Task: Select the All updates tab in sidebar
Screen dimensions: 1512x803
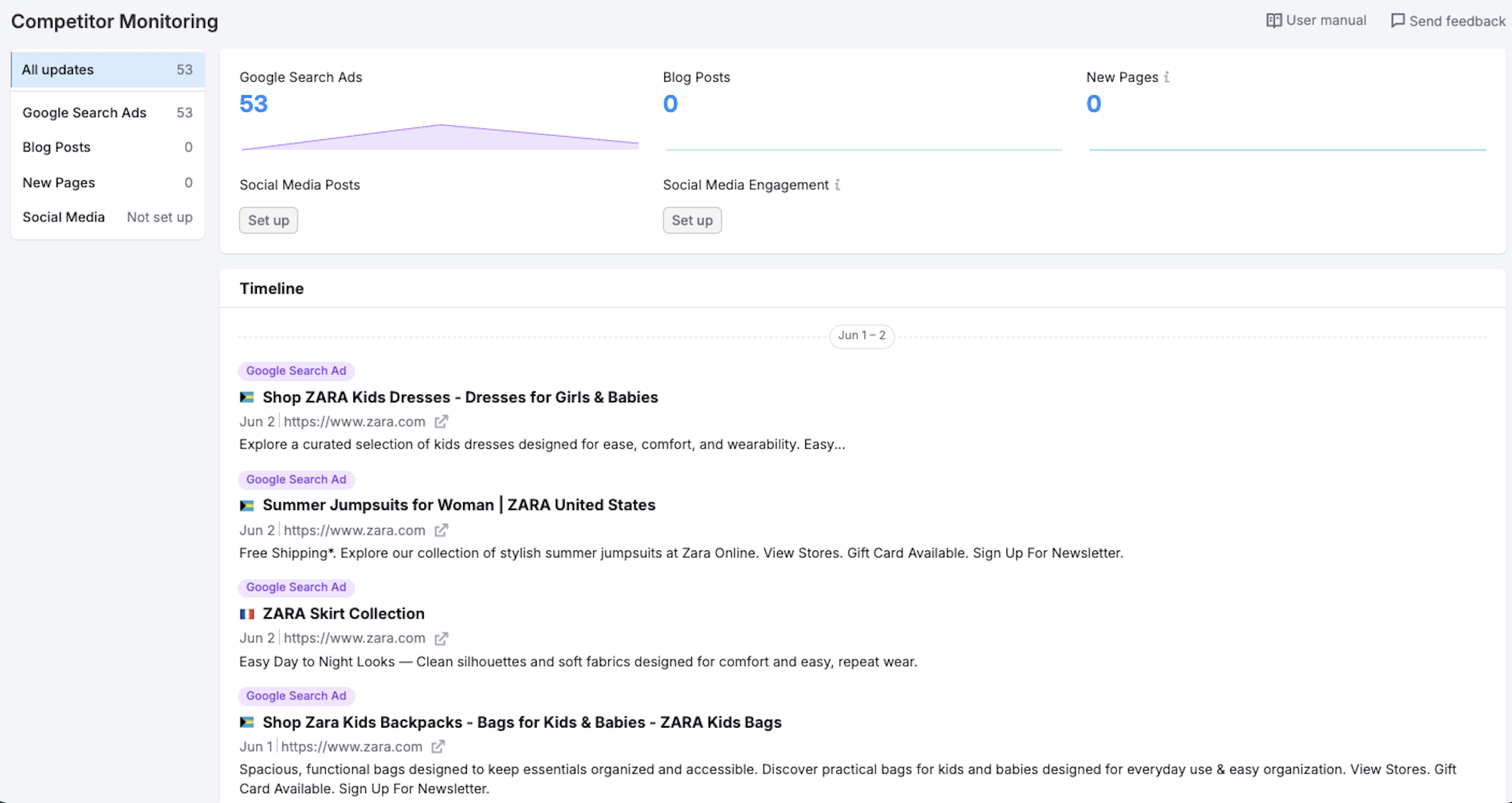Action: click(108, 70)
